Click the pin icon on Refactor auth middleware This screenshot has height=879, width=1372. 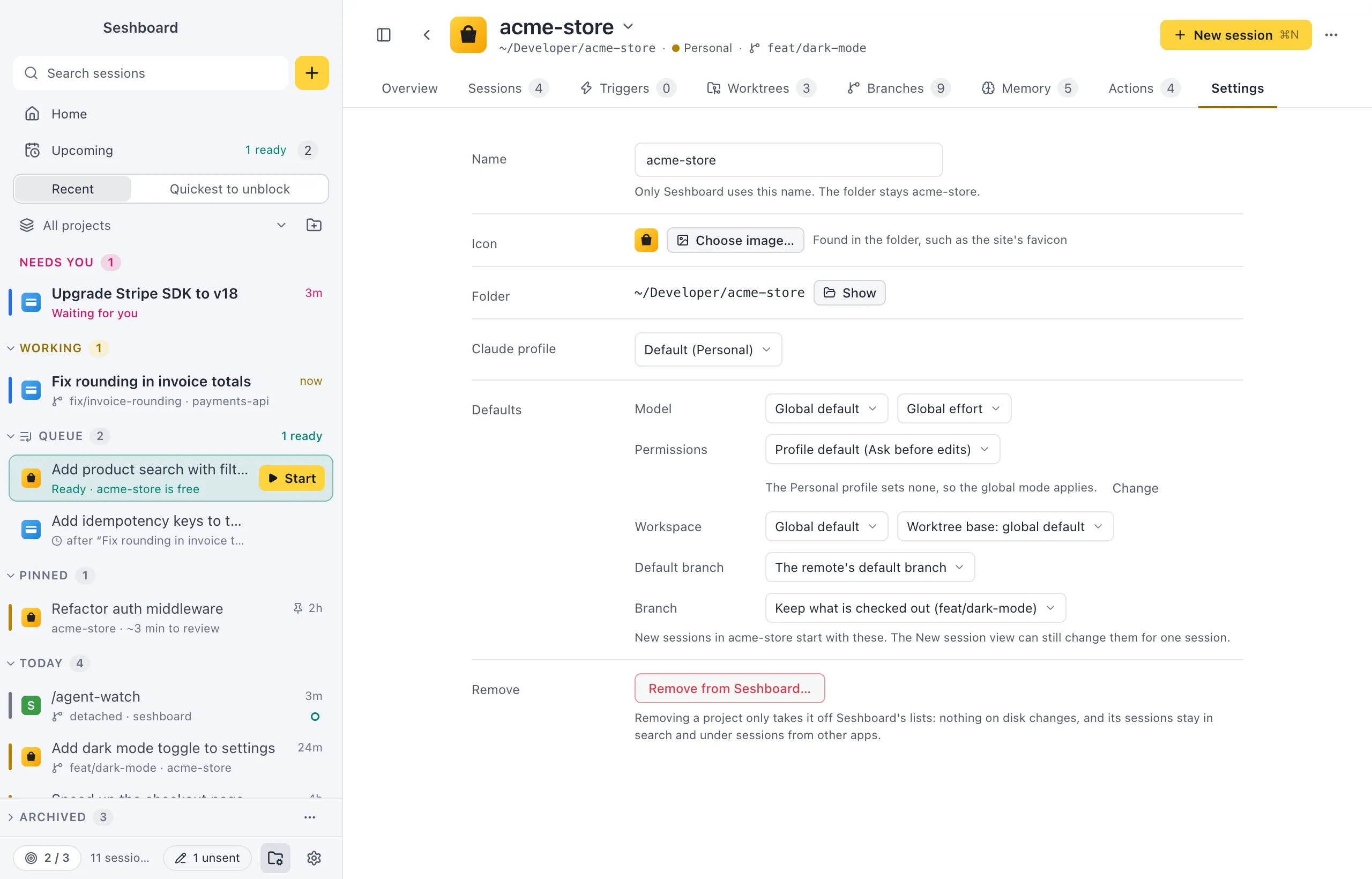(x=298, y=608)
